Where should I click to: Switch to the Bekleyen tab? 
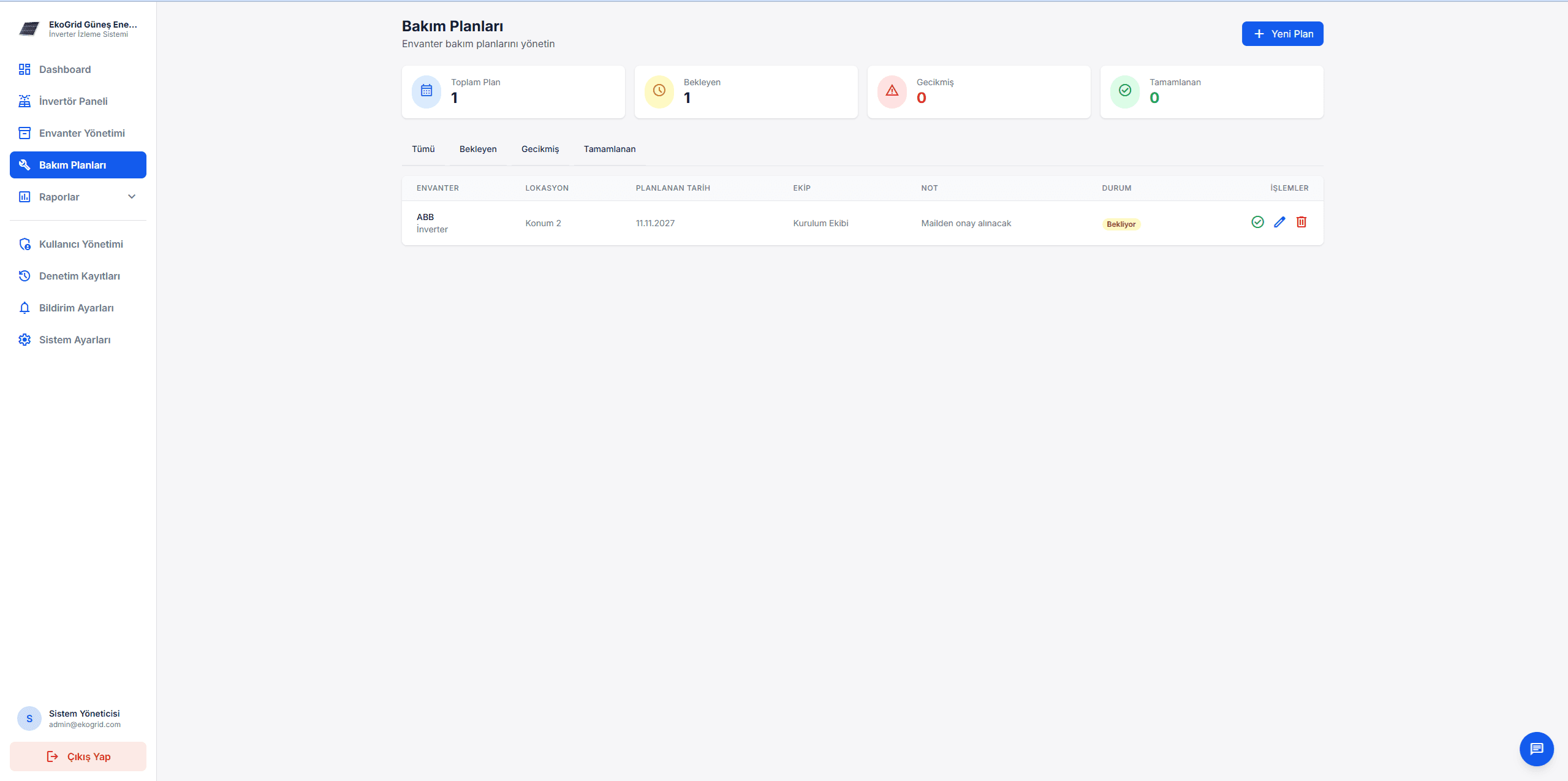point(478,149)
